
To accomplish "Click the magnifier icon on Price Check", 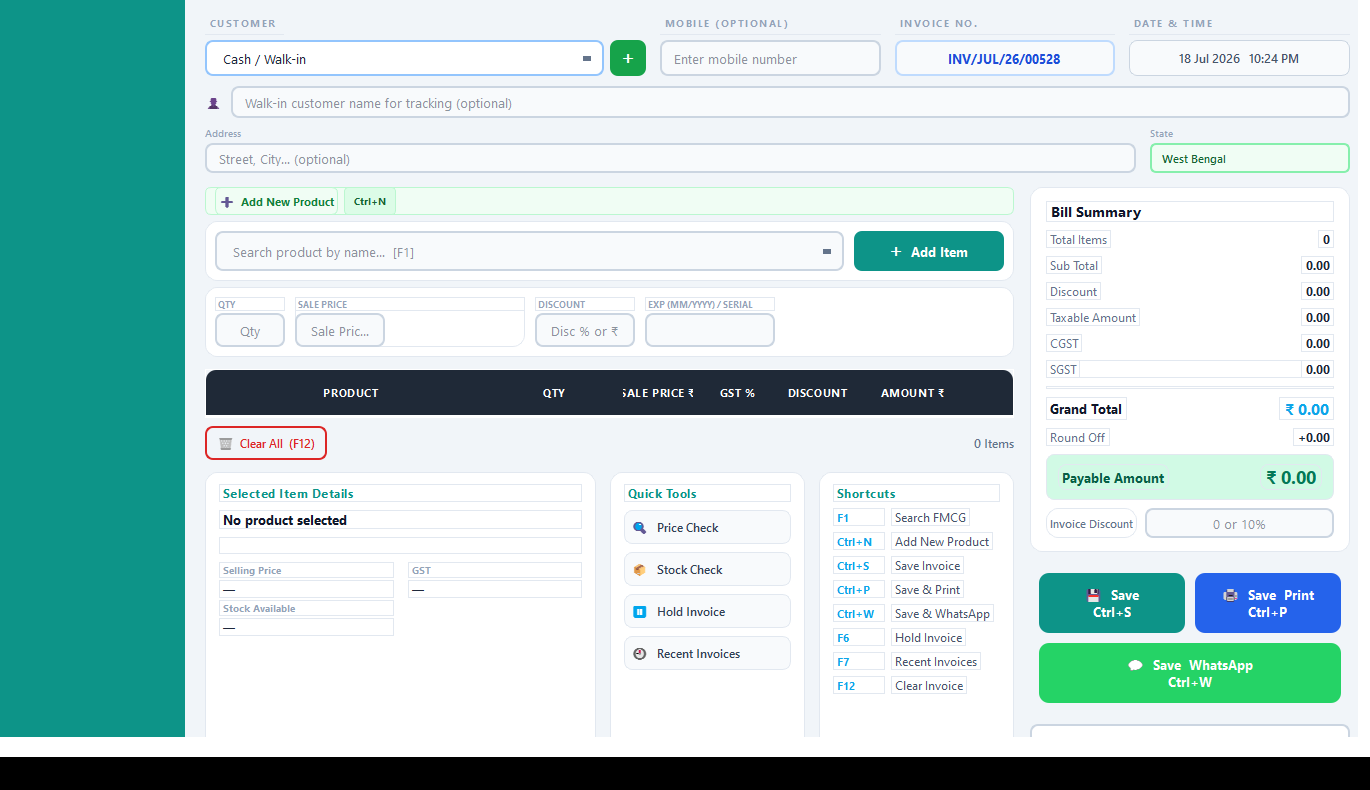I will tap(640, 528).
